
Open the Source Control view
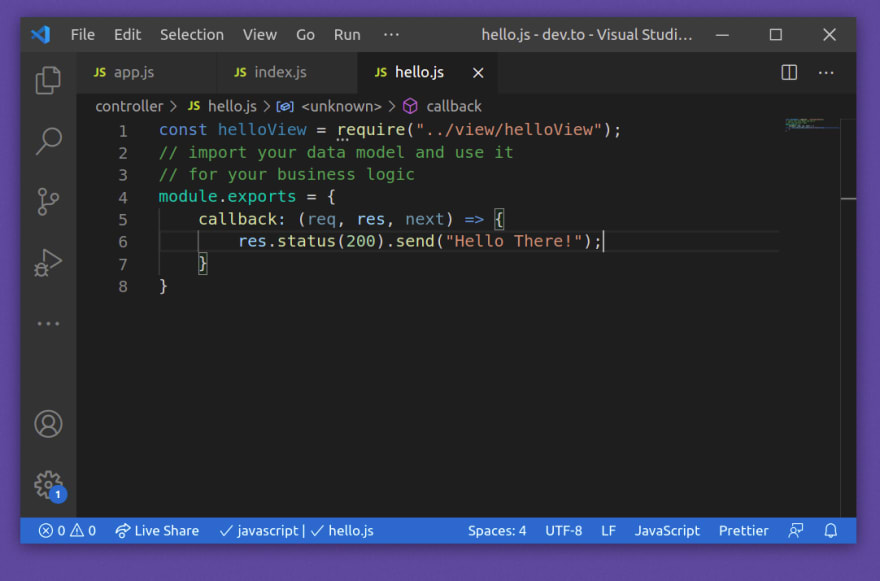48,202
